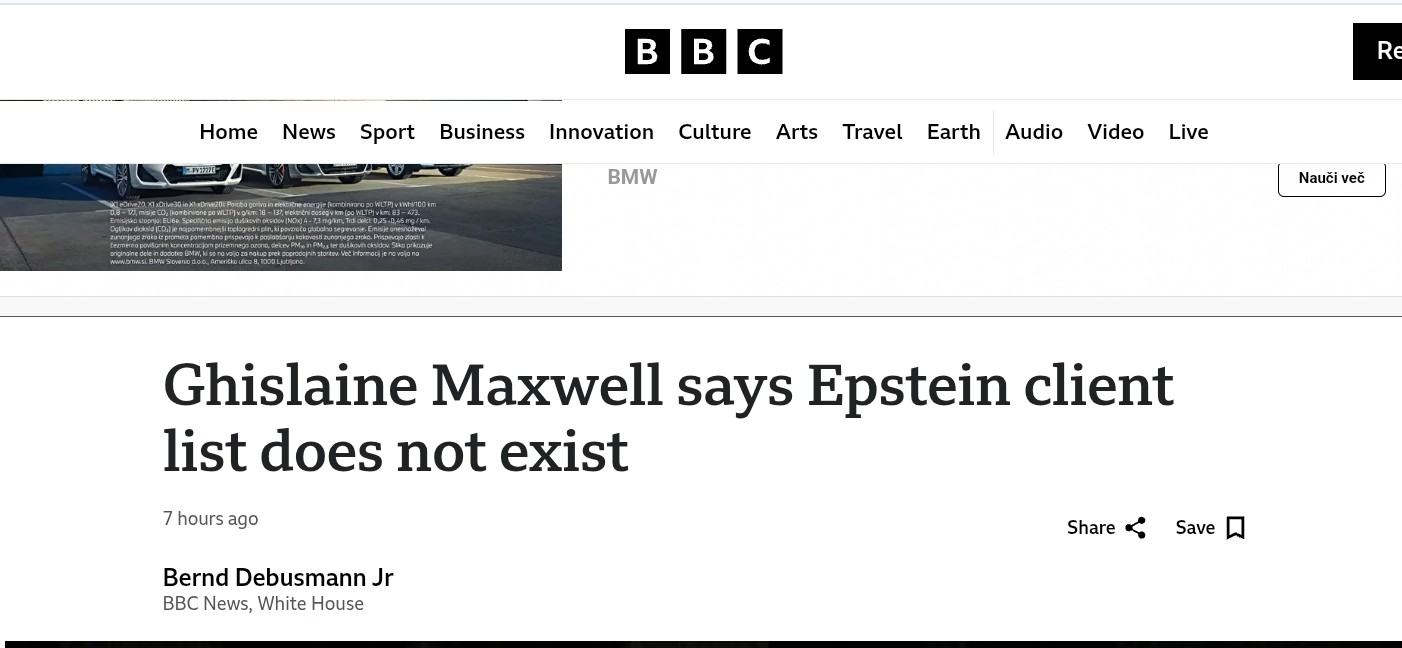Navigate to the Innovation section
This screenshot has width=1402, height=648.
click(601, 132)
